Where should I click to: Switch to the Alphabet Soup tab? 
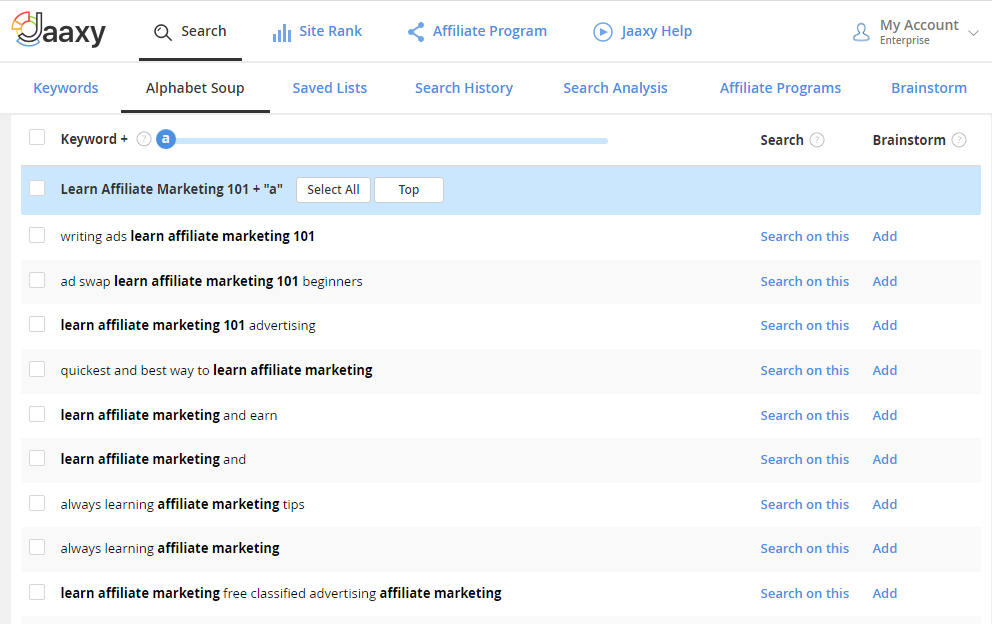(x=195, y=88)
